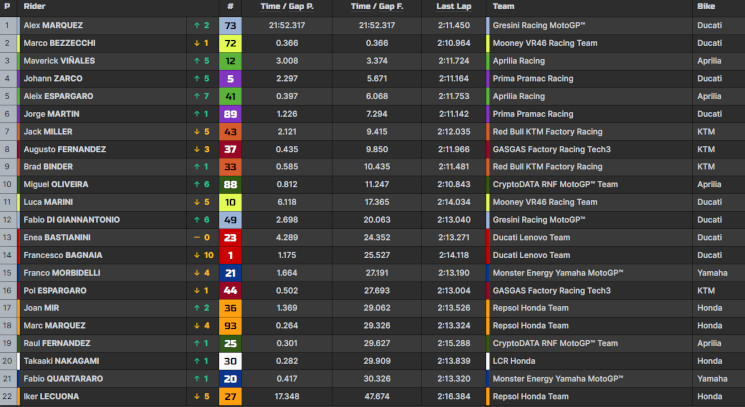The image size is (745, 407).
Task: Click the Team column header
Action: 504,7
